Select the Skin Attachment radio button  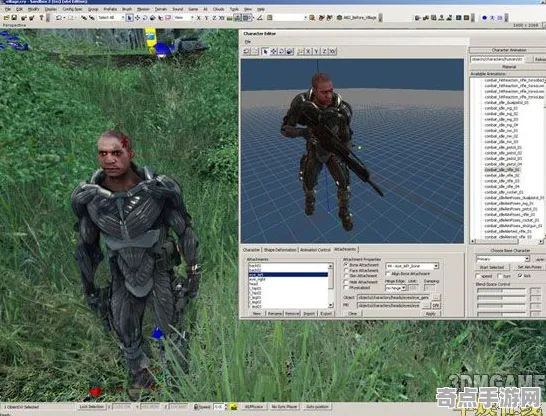(x=346, y=276)
